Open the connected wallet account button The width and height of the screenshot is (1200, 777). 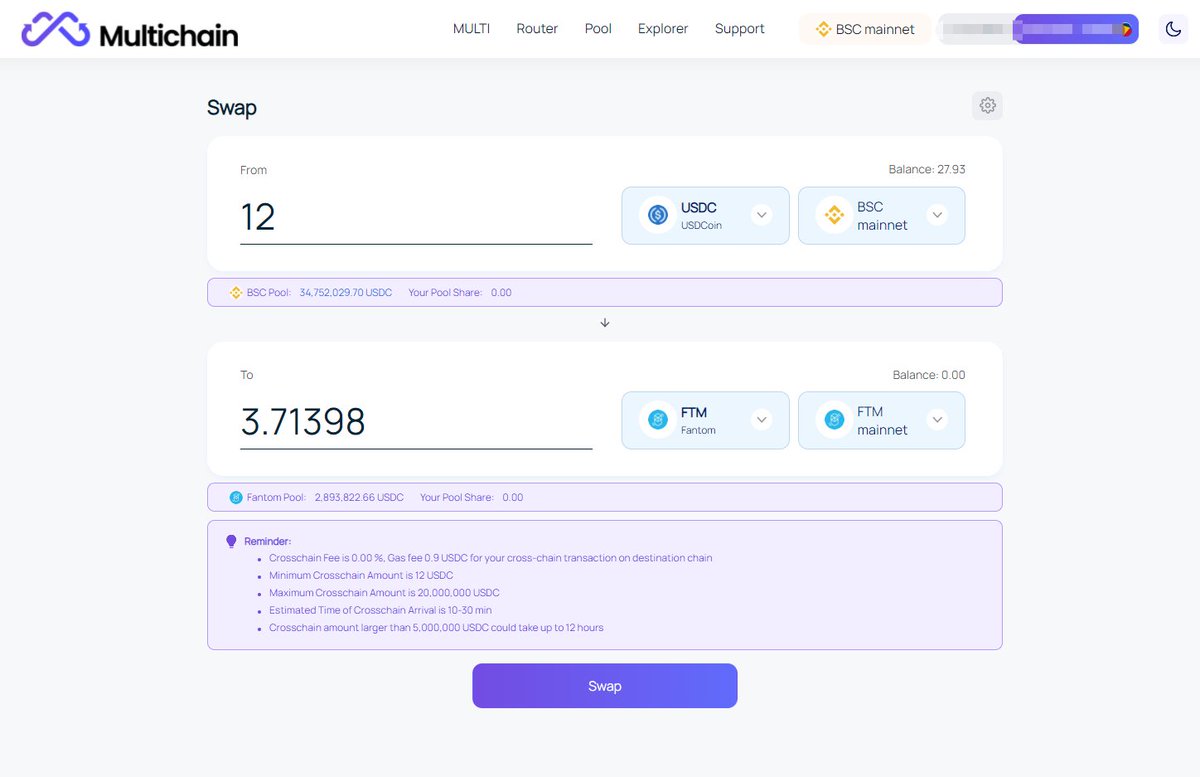click(1038, 29)
